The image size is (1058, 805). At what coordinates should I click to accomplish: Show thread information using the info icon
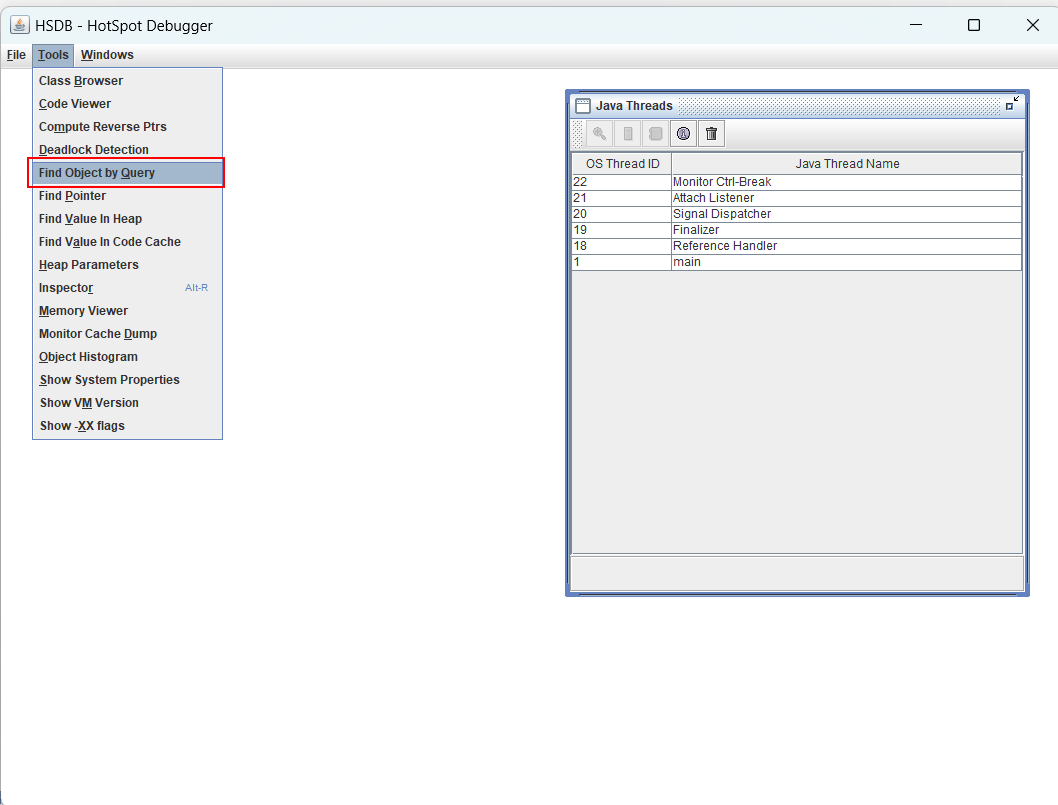(683, 133)
